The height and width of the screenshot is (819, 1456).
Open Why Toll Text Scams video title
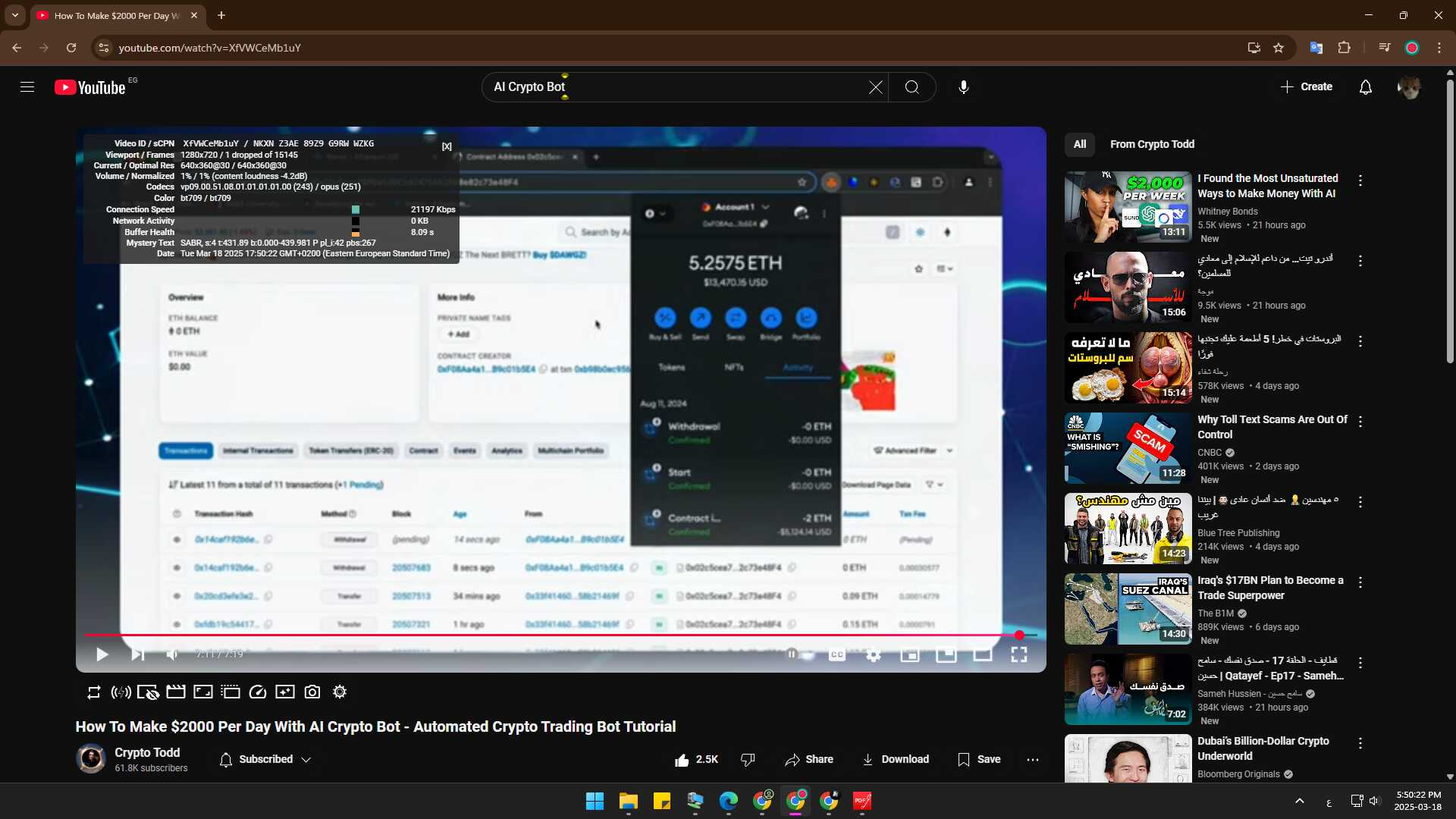pos(1272,427)
